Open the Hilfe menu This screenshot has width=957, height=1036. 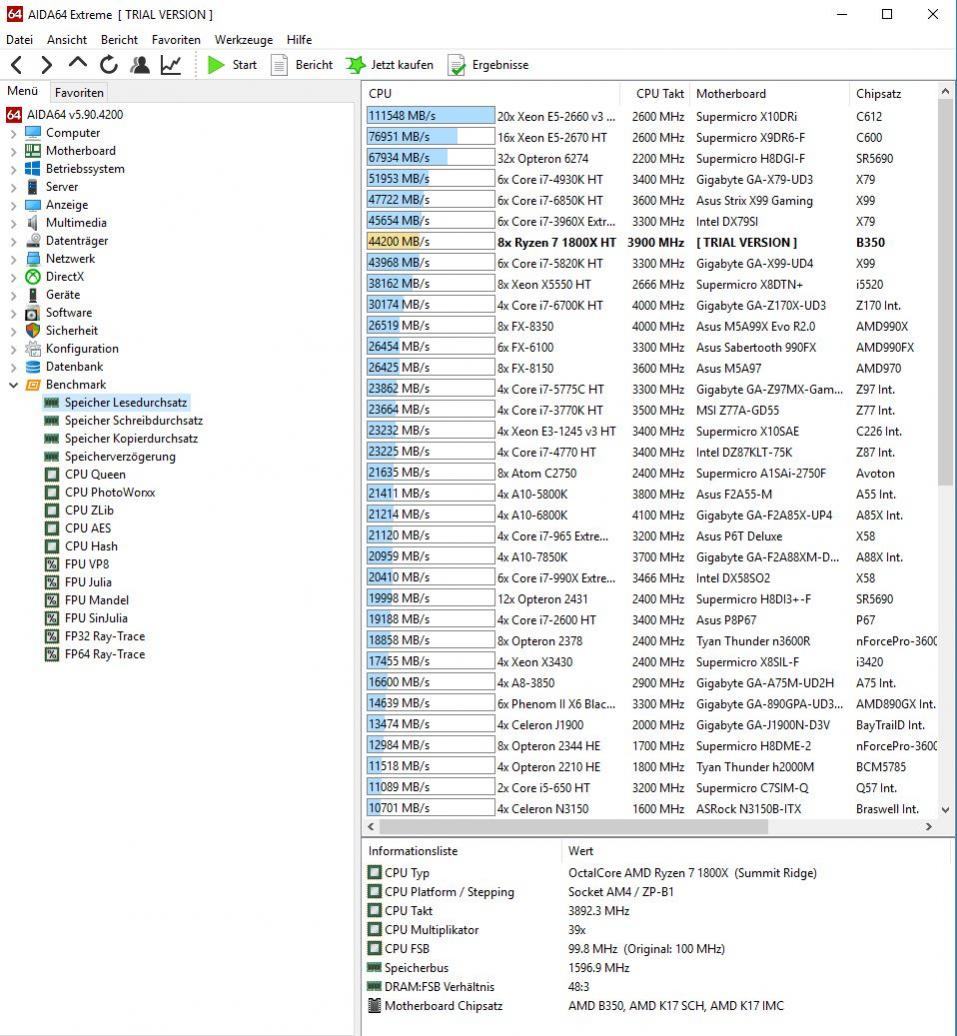click(299, 40)
